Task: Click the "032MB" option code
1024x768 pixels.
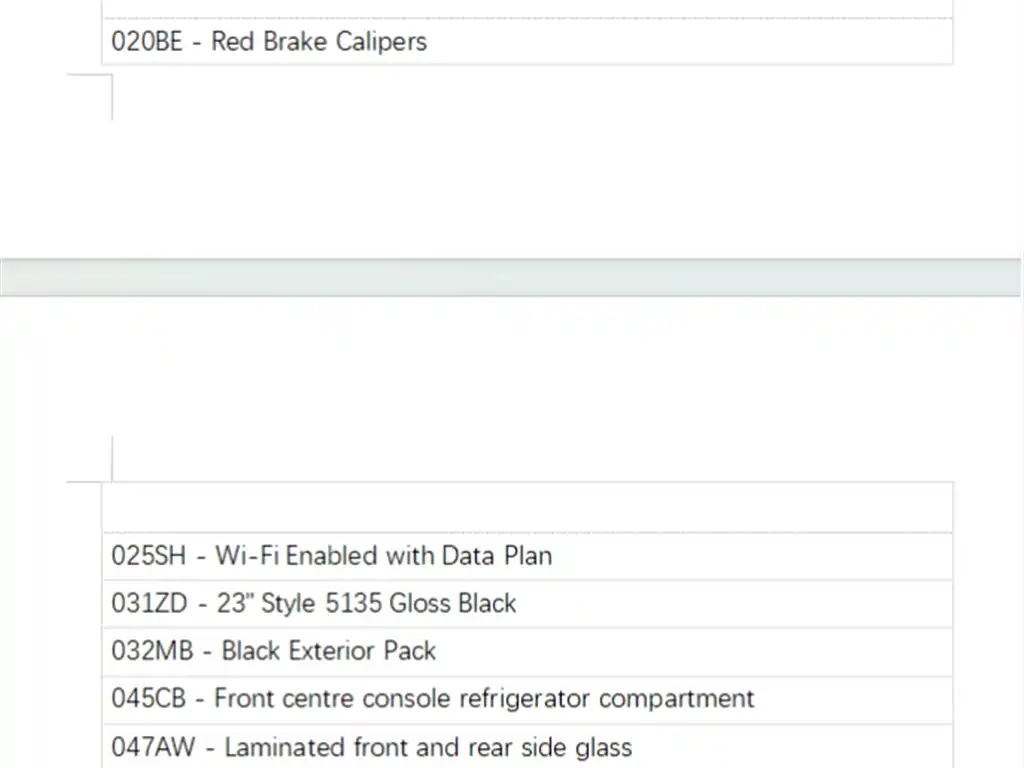Action: point(152,651)
